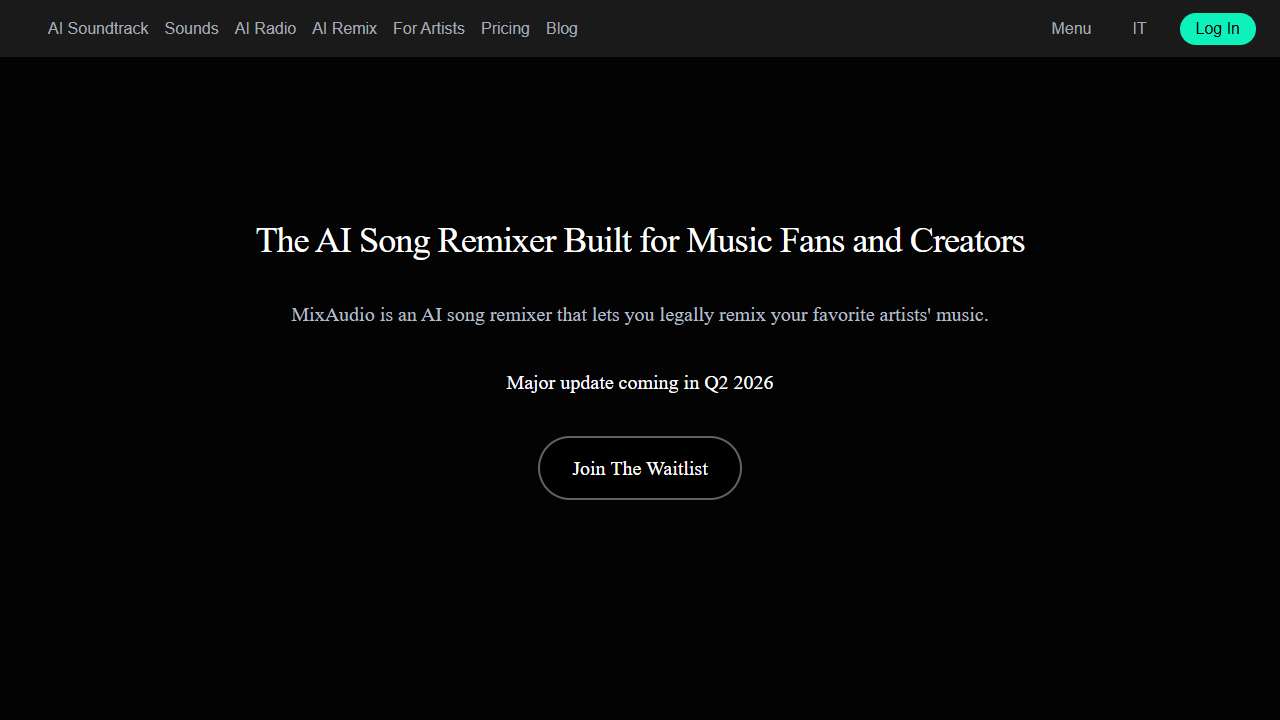The width and height of the screenshot is (1280, 720).
Task: Click the Major update coming notice
Action: (640, 383)
